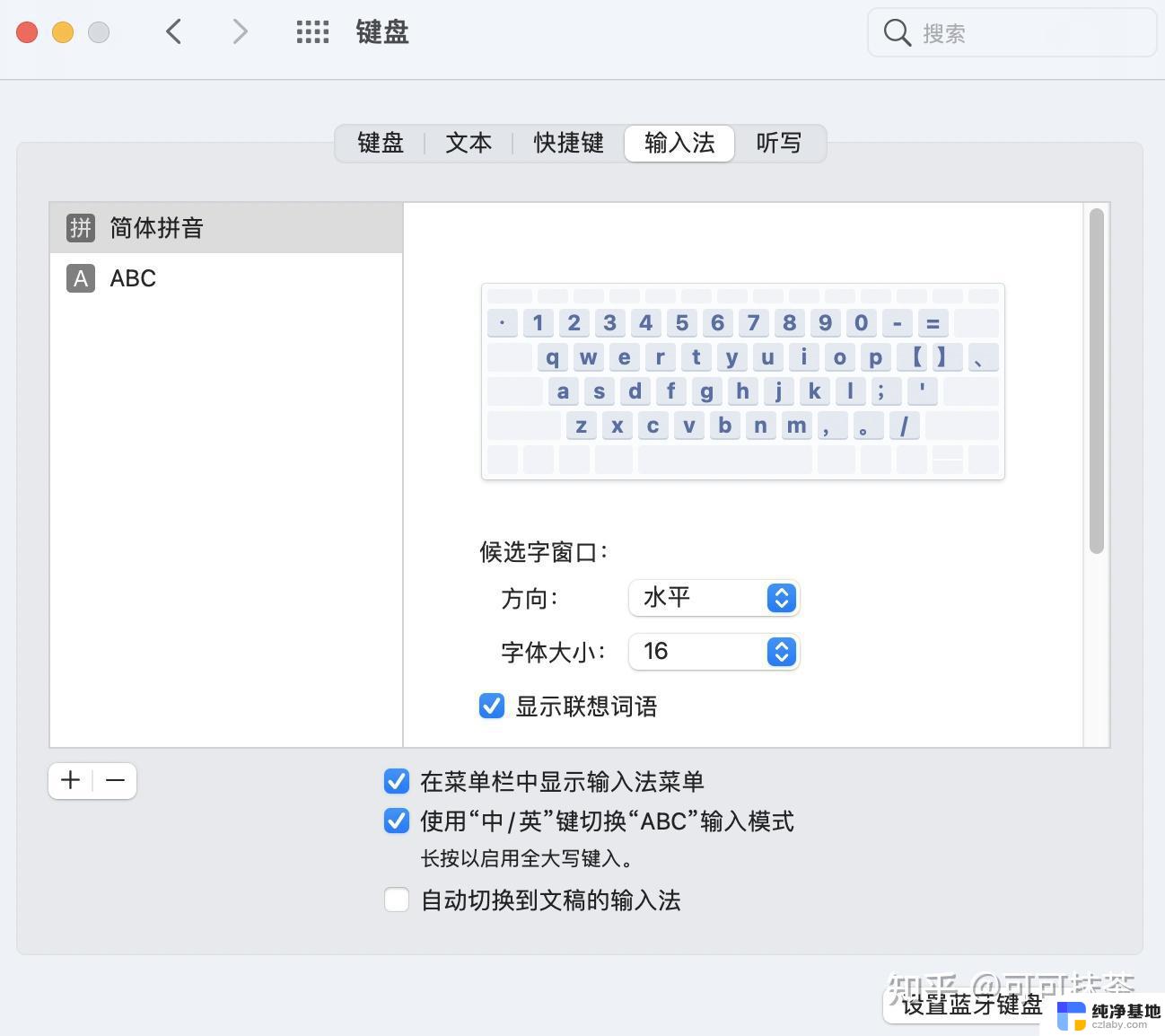Viewport: 1165px width, 1036px height.
Task: Click the q key in keyboard preview
Action: (552, 357)
